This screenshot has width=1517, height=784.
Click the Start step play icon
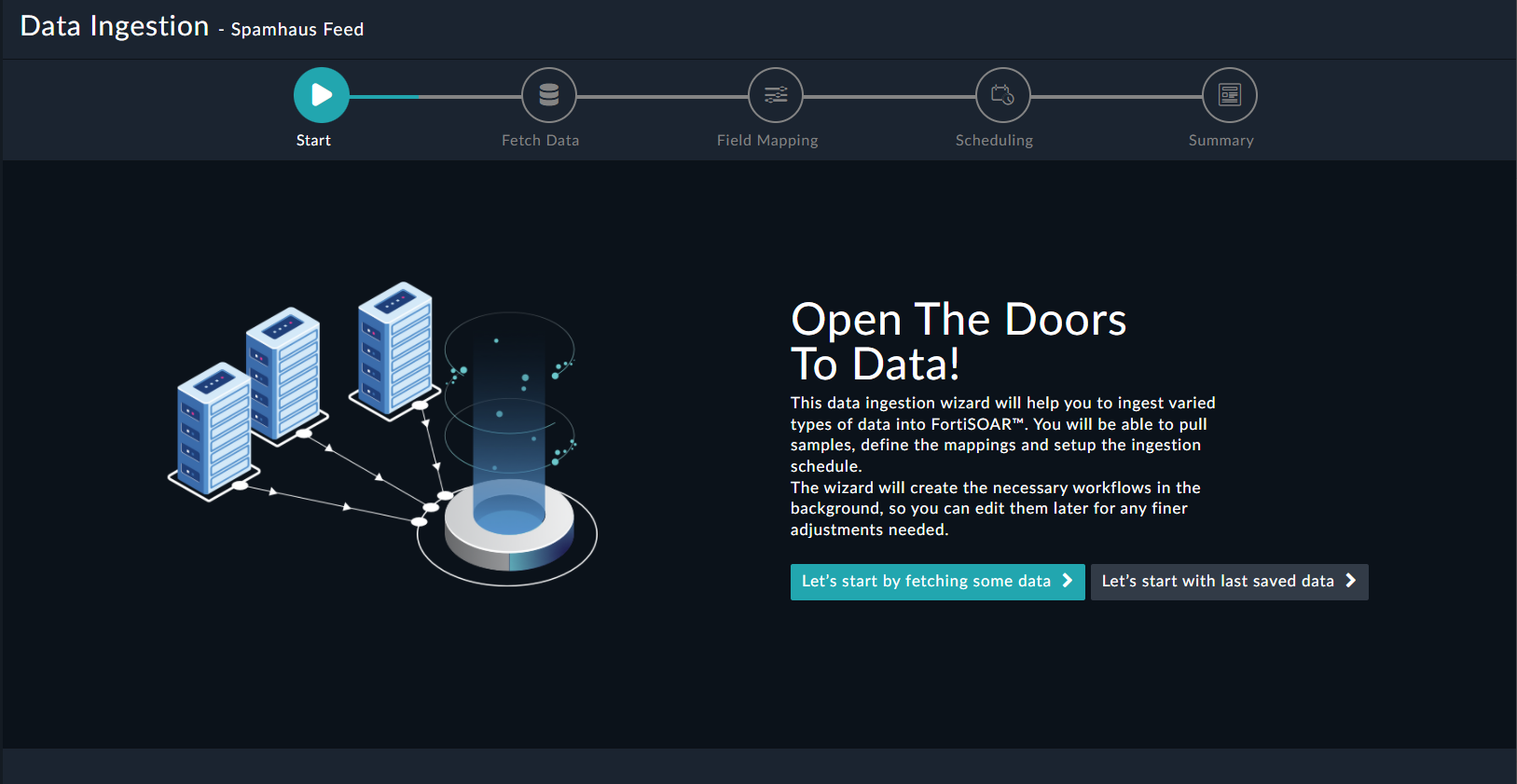tap(322, 95)
